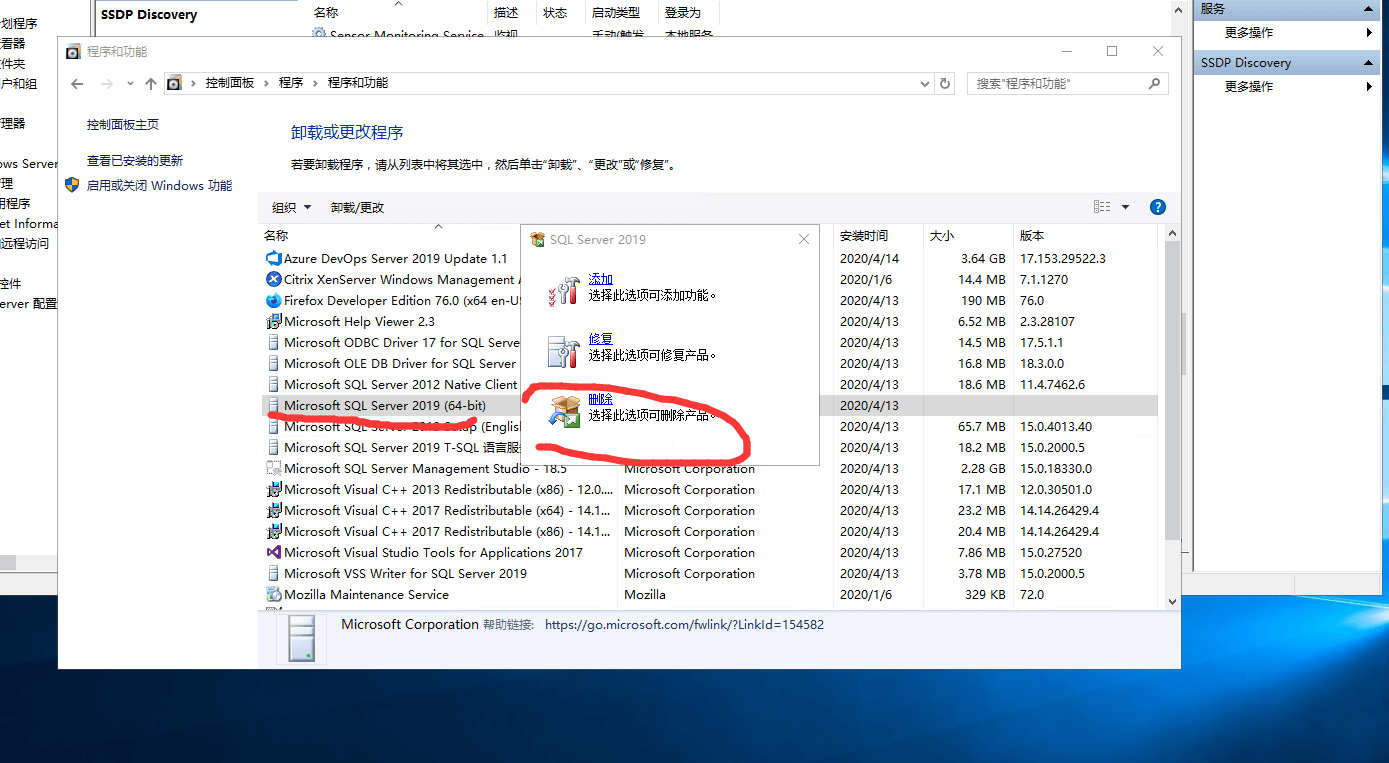This screenshot has height=763, width=1389.
Task: Click the Remove (删除) product icon
Action: tap(563, 411)
